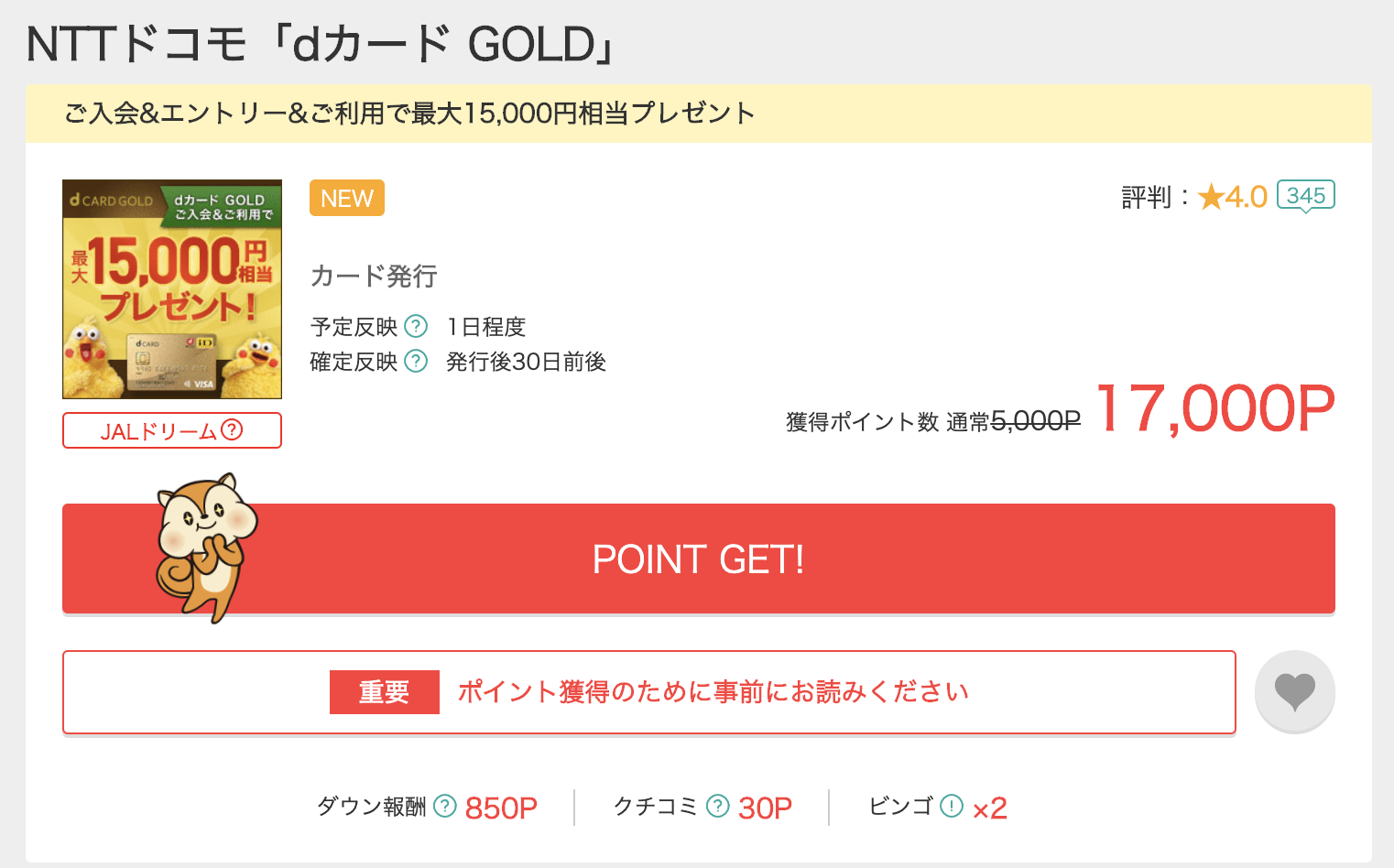Click the 17,000P points amount
Viewport: 1394px width, 868px height.
[x=1215, y=408]
